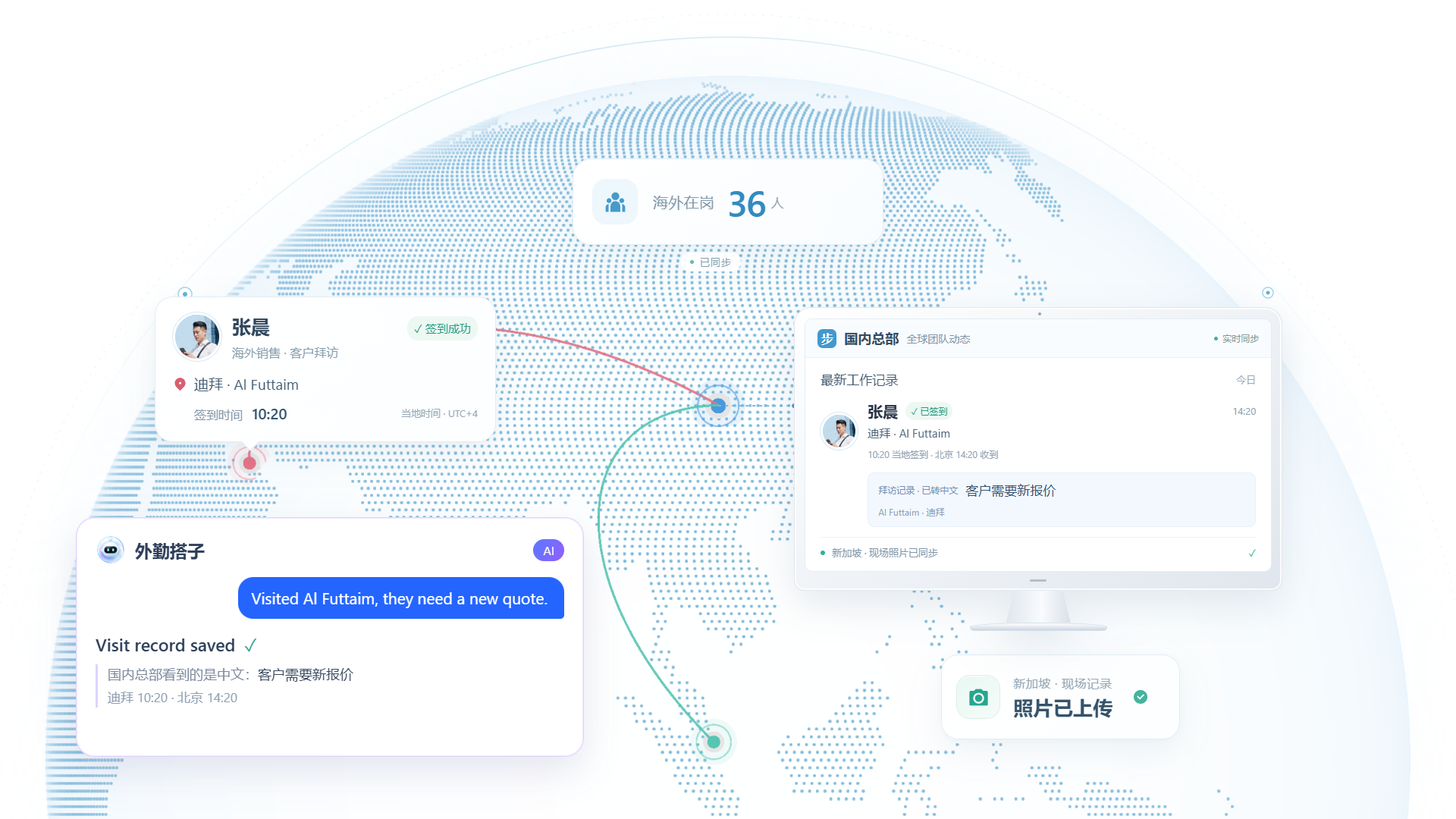This screenshot has width=1456, height=819.
Task: Click 张晨's avatar in the check-in card
Action: tap(197, 337)
